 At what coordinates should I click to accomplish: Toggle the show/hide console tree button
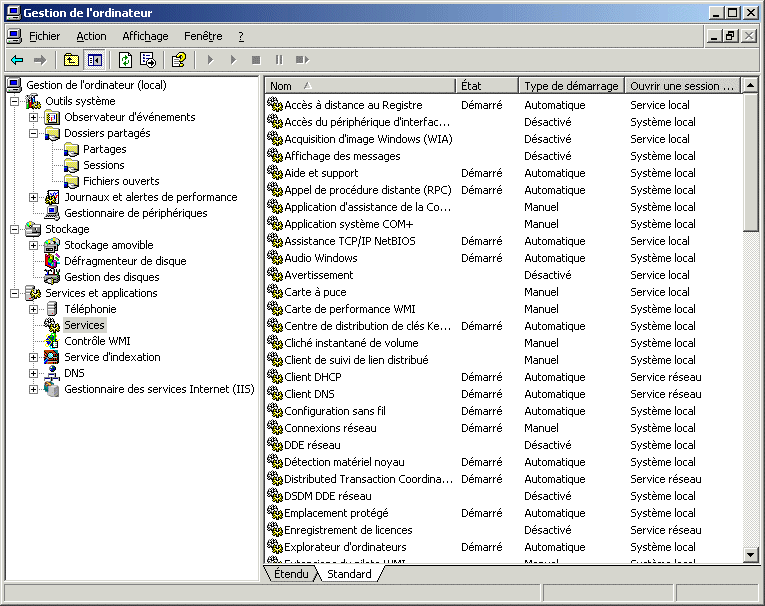(94, 60)
